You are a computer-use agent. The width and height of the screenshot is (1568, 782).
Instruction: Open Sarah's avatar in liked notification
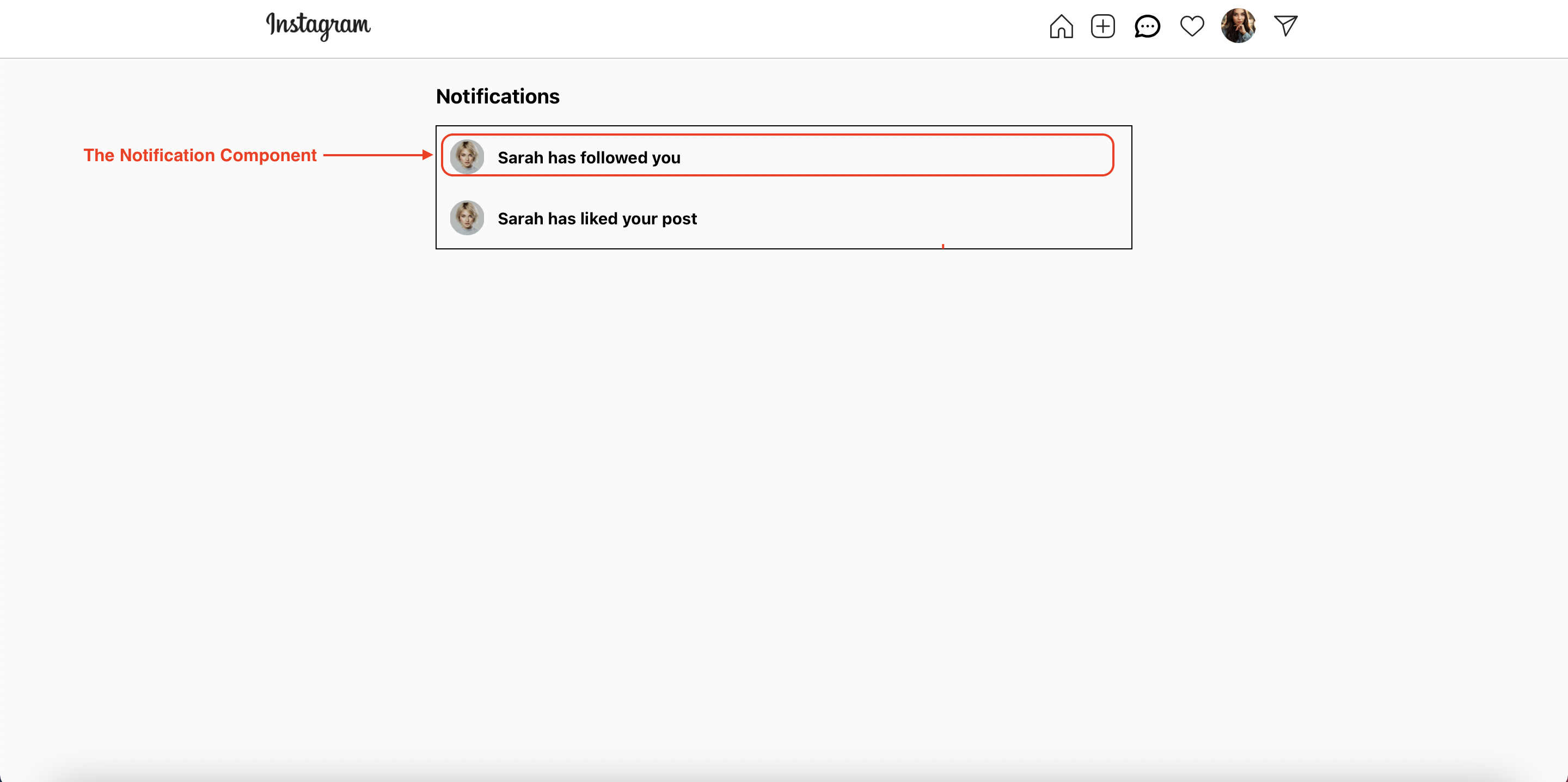click(x=467, y=218)
